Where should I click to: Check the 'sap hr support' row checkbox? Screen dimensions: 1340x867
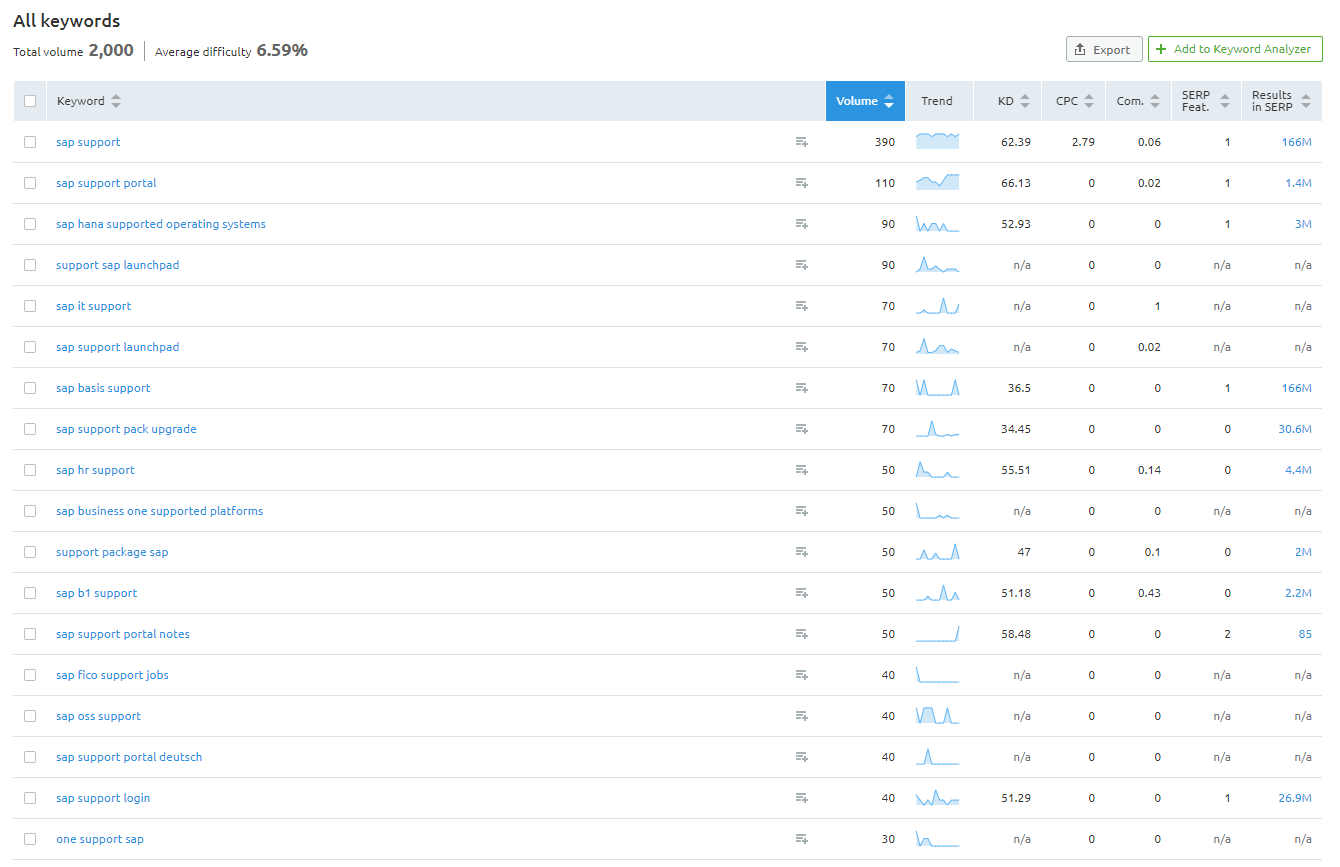coord(30,470)
